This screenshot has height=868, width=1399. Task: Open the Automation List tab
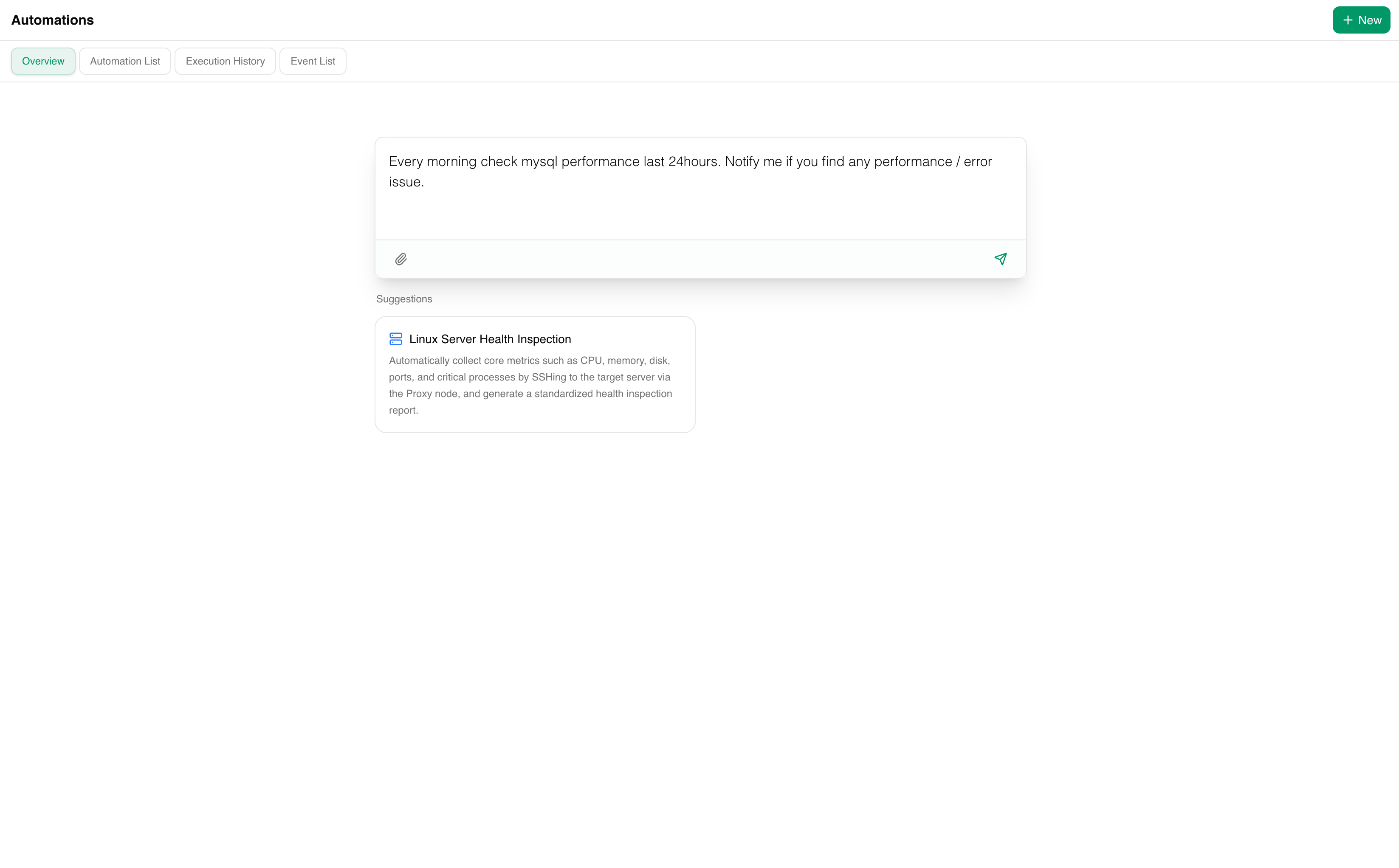click(124, 61)
